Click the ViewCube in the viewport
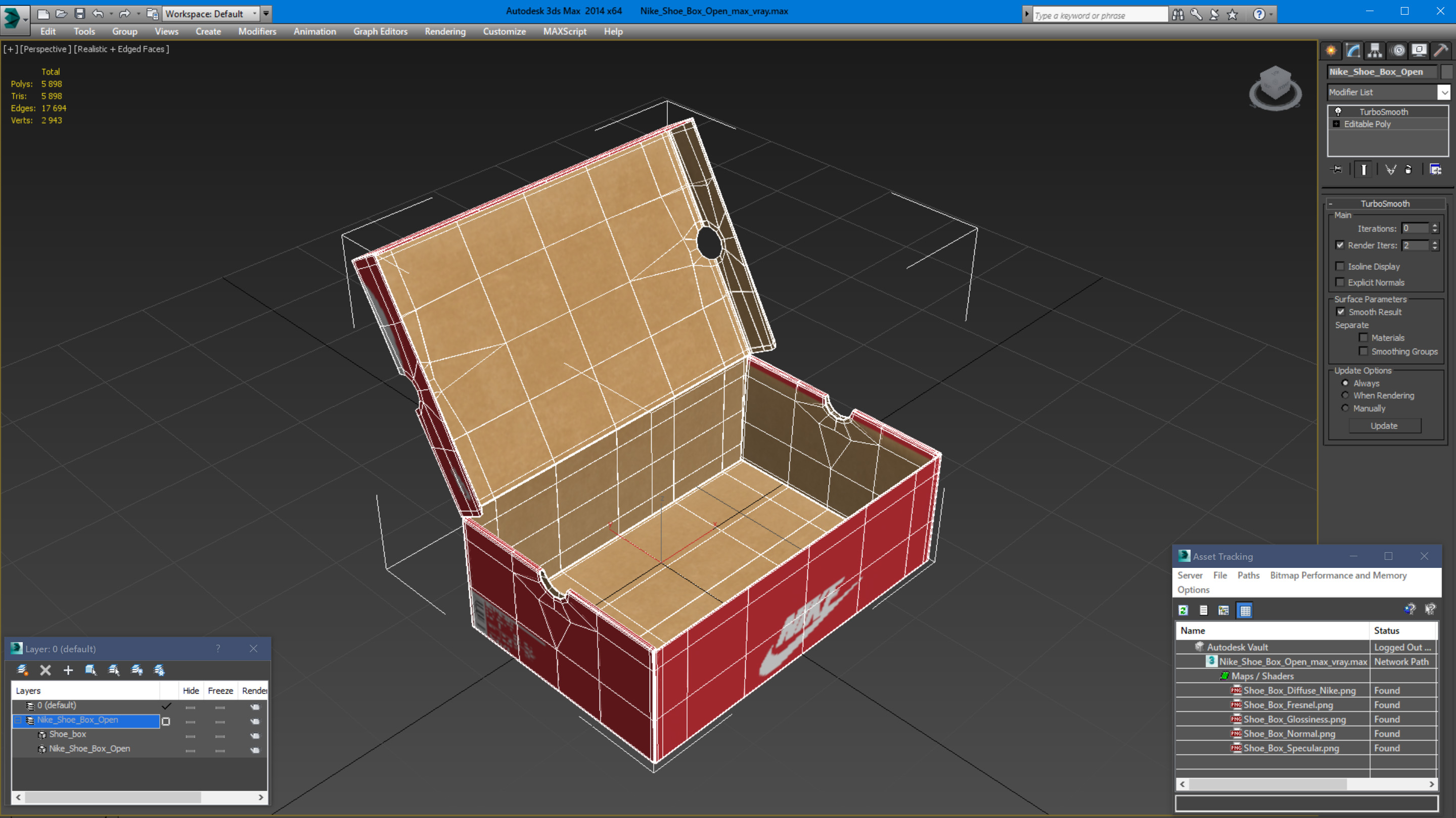This screenshot has height=818, width=1456. 1275,87
